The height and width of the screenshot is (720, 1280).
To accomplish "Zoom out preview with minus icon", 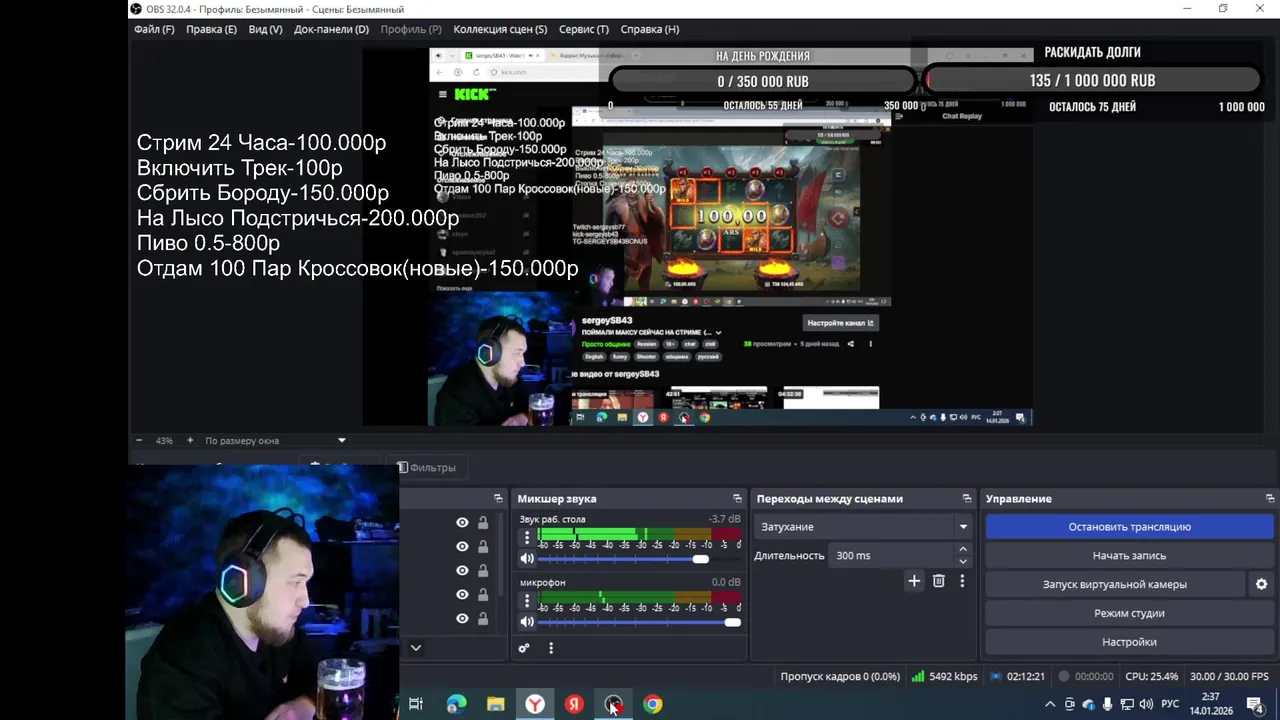I will coord(140,440).
